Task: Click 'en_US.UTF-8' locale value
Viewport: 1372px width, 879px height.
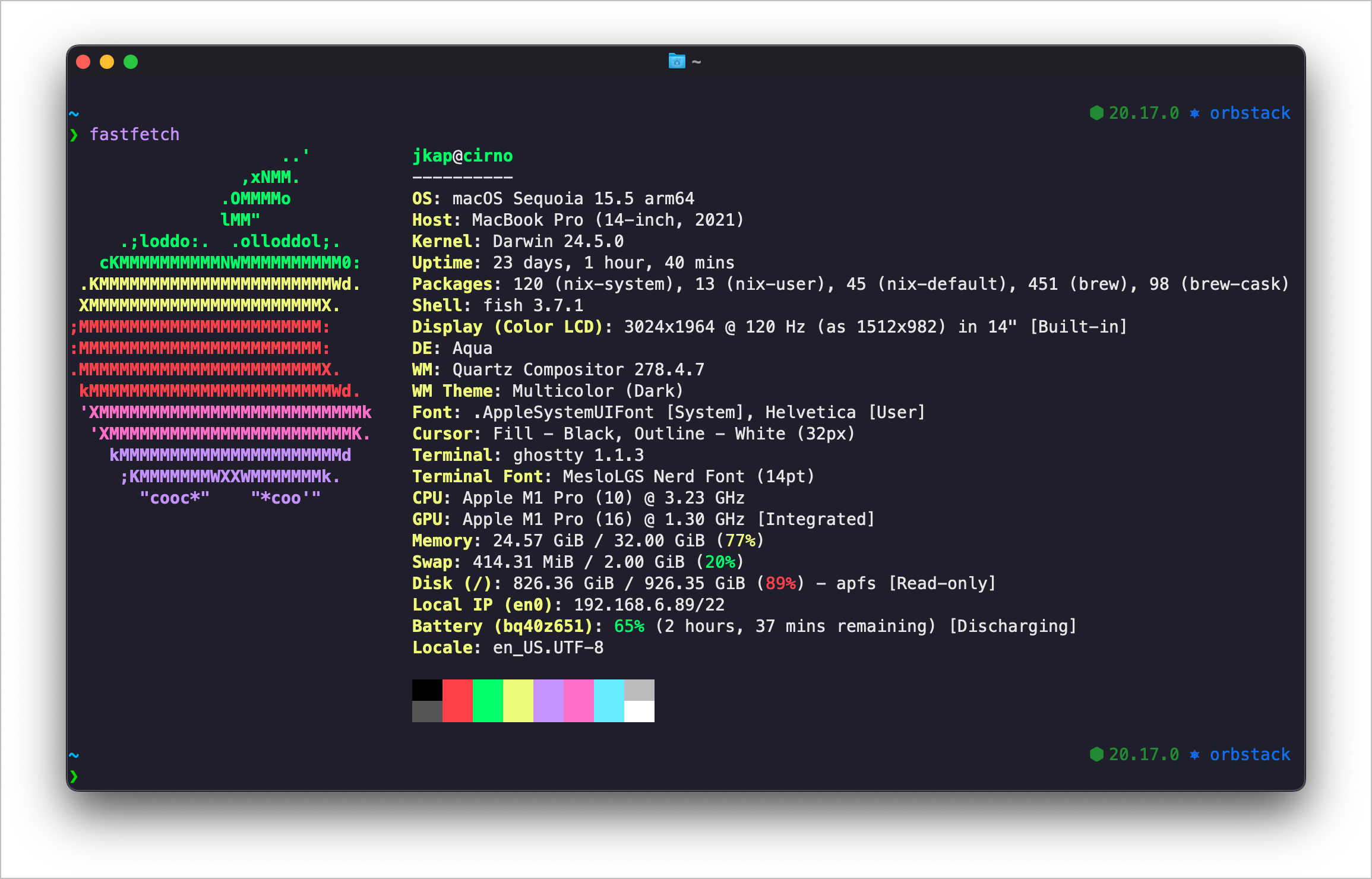Action: (548, 648)
